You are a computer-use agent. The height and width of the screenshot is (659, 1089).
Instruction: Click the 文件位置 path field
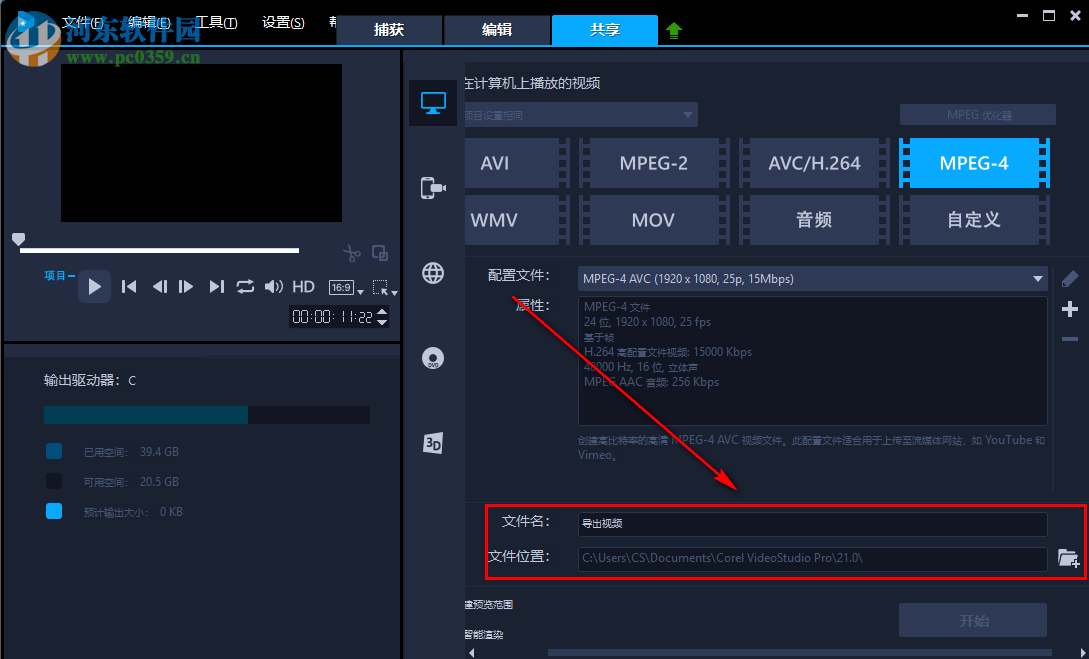coord(812,558)
